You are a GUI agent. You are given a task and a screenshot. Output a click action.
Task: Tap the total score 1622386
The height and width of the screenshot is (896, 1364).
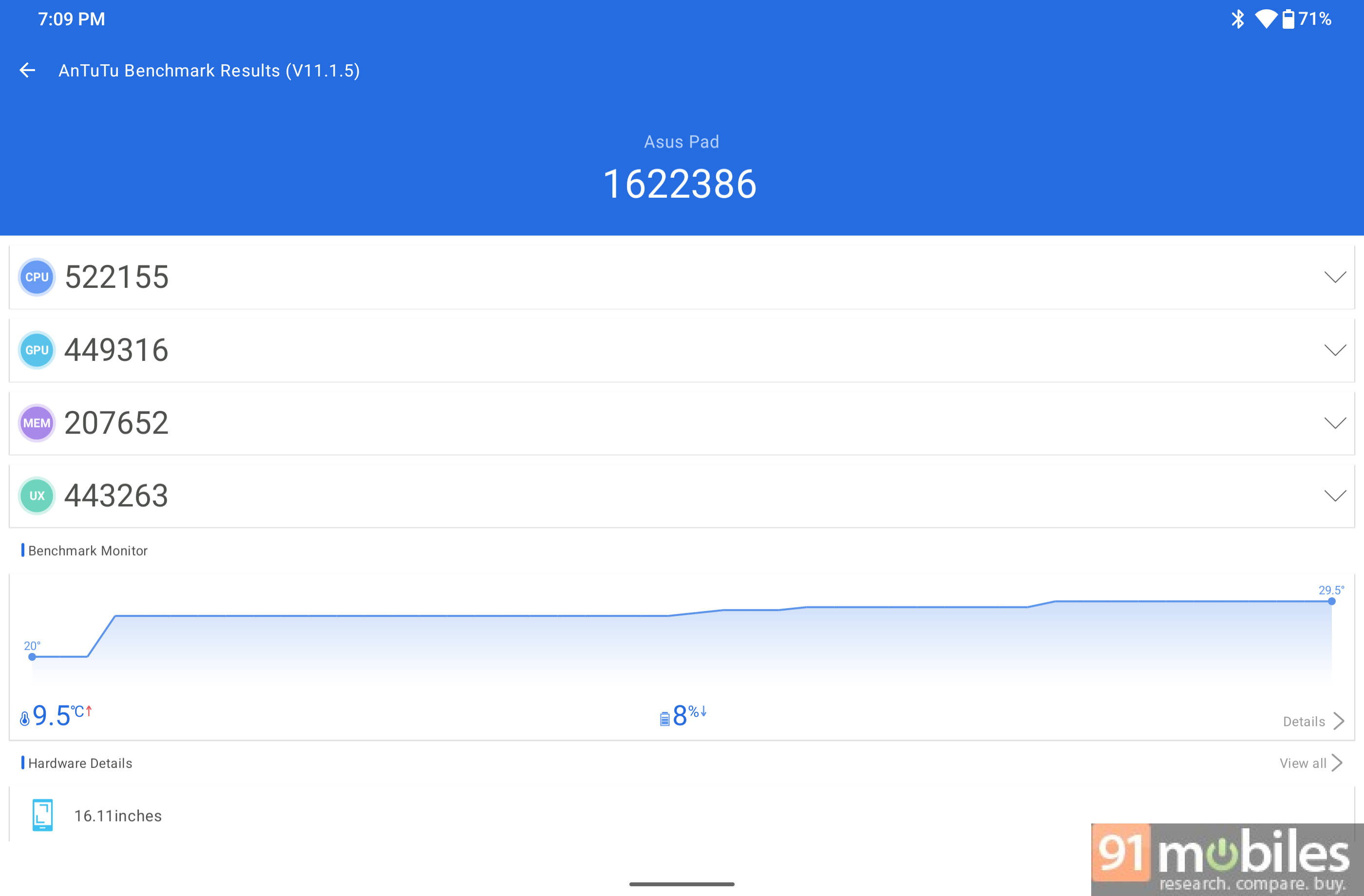pos(680,185)
